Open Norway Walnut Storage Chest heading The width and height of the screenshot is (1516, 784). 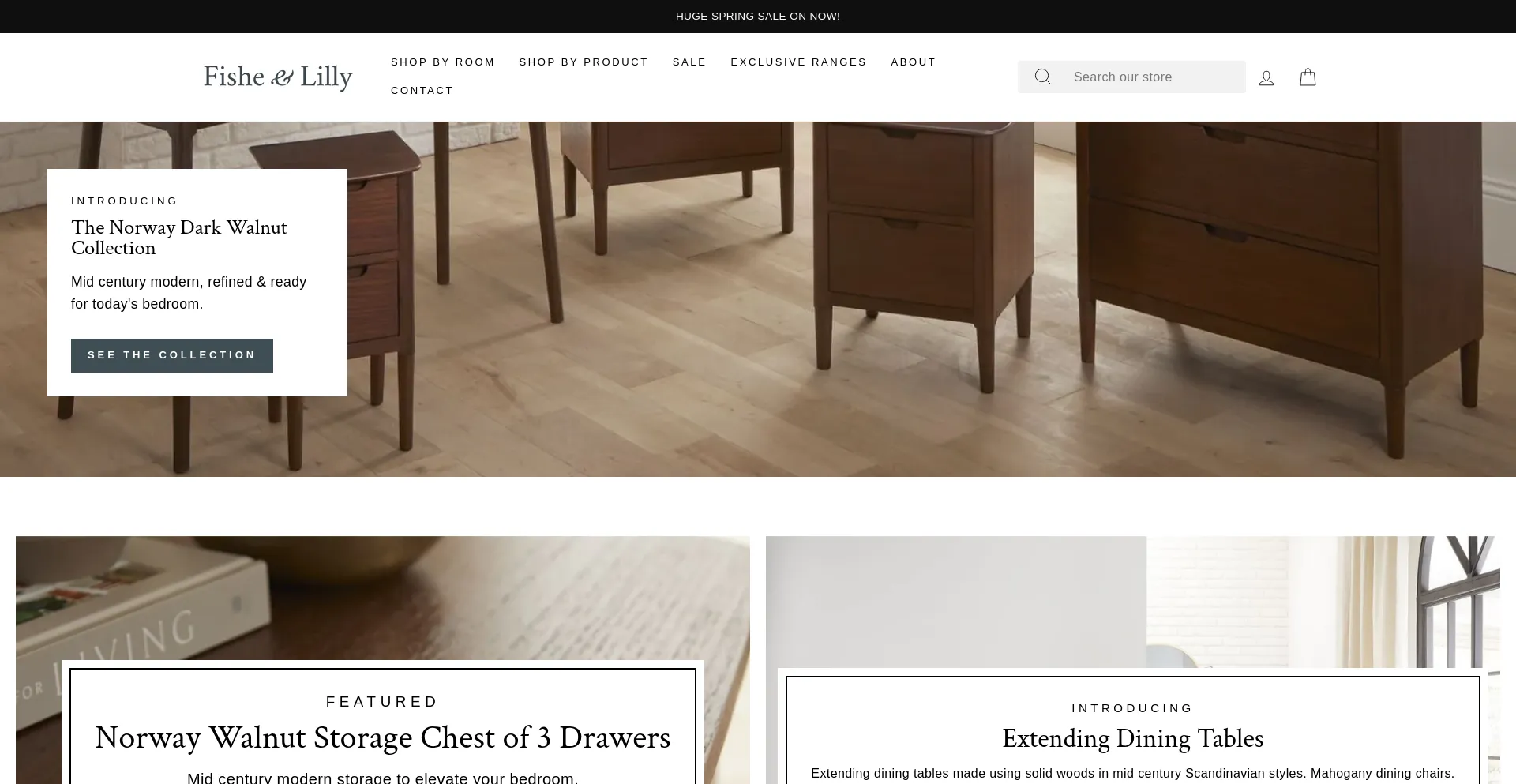pos(383,737)
